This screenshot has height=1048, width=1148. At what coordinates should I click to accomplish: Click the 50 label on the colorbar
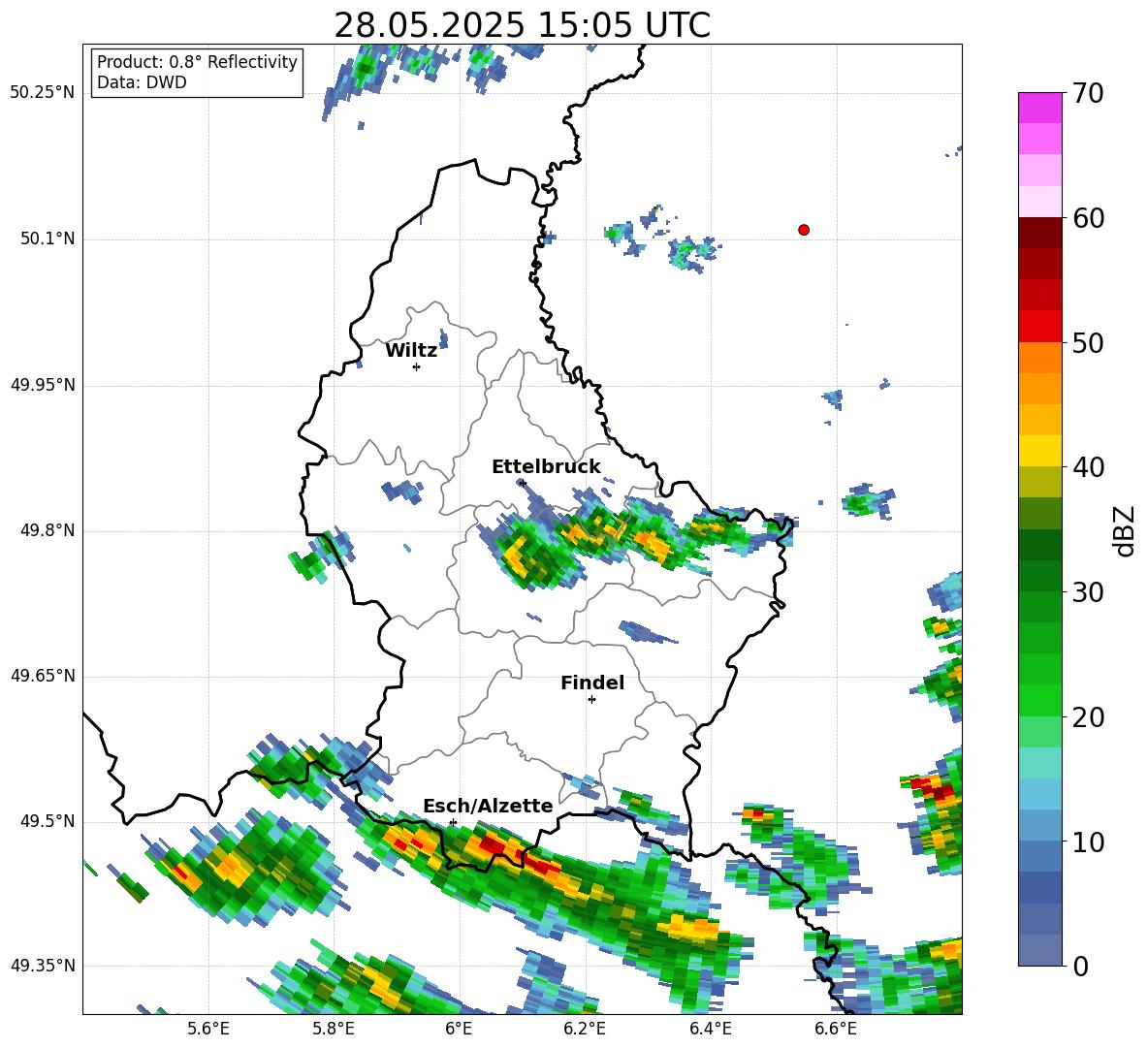tap(1087, 342)
